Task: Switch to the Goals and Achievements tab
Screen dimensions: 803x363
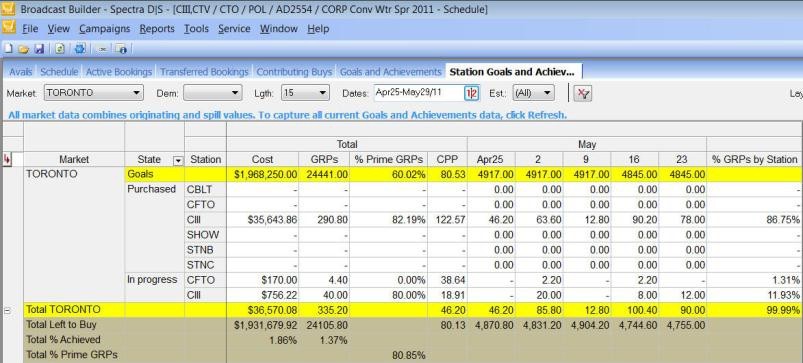Action: click(x=390, y=72)
